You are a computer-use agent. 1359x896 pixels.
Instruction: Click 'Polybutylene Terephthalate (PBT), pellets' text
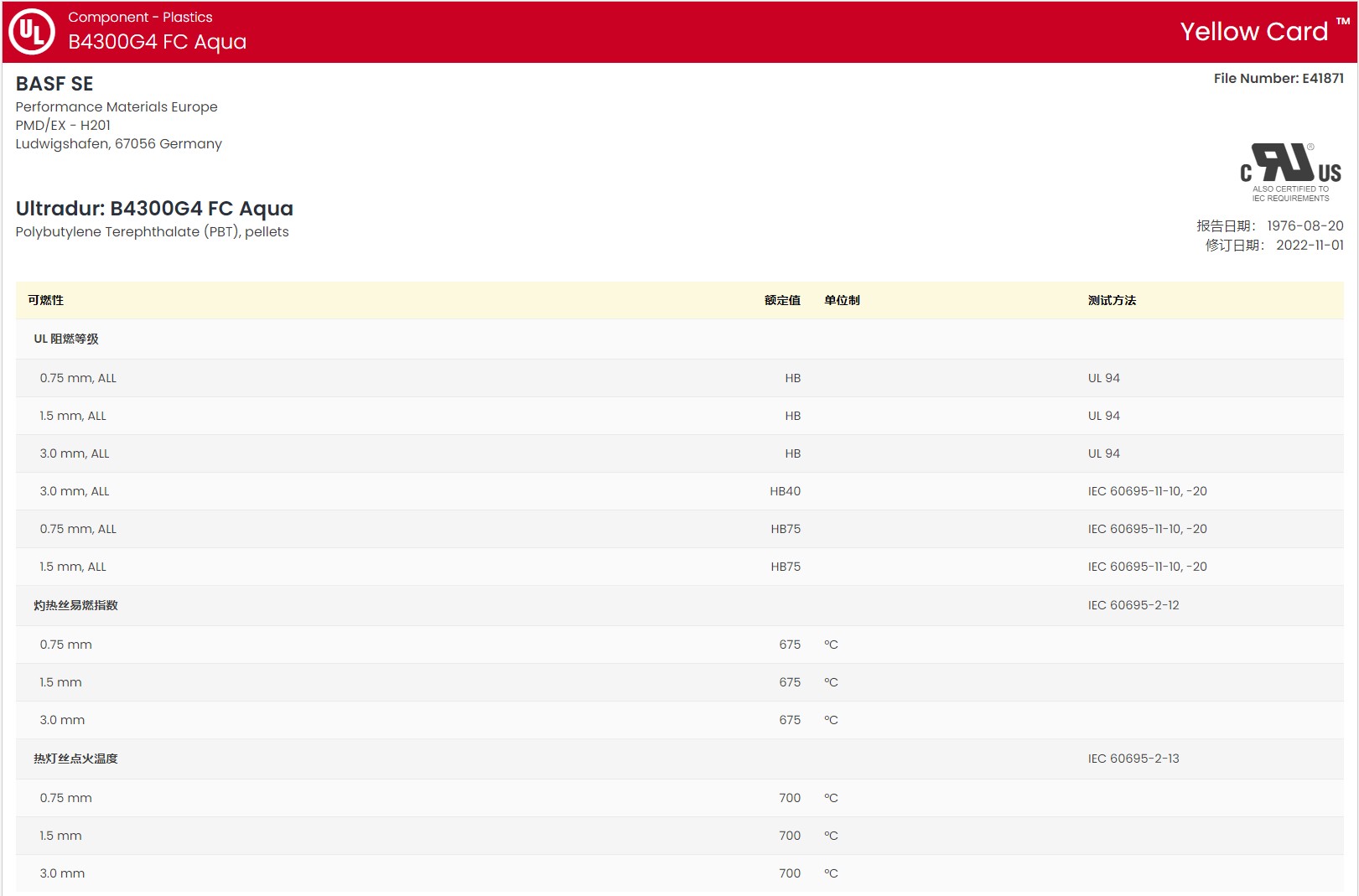click(152, 231)
